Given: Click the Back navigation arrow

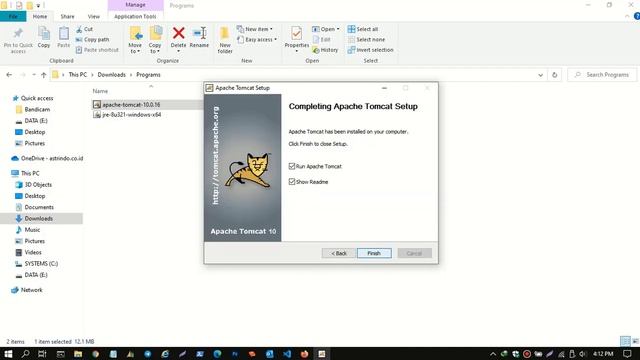Looking at the screenshot, I should tap(9, 75).
